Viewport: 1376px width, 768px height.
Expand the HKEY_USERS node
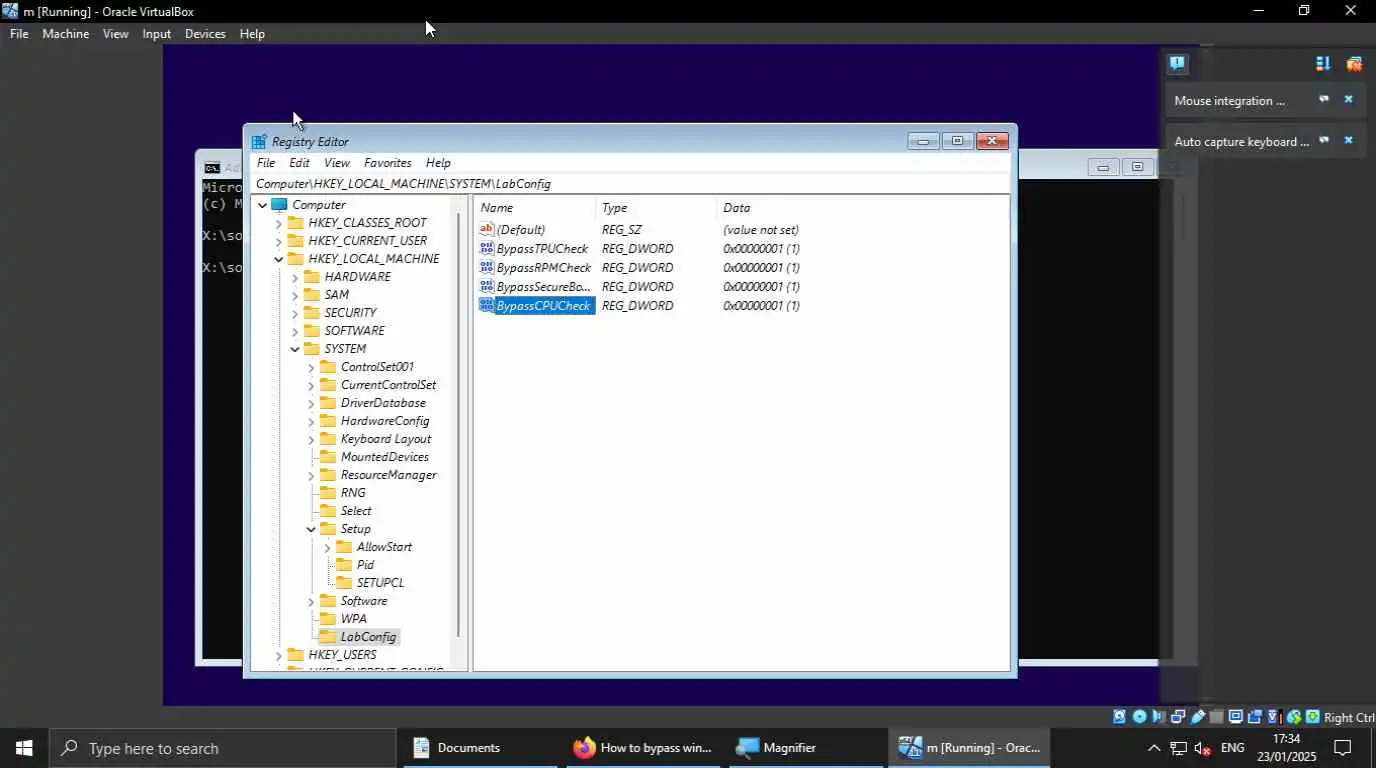pos(279,655)
